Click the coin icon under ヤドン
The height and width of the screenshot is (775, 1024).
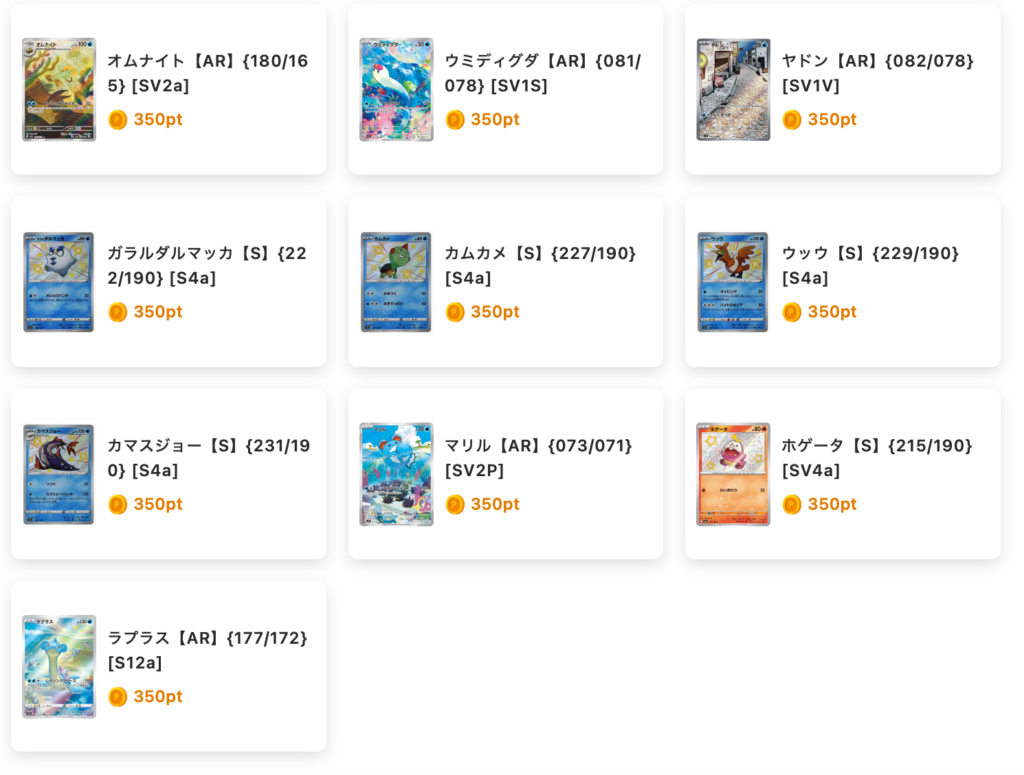[x=792, y=120]
